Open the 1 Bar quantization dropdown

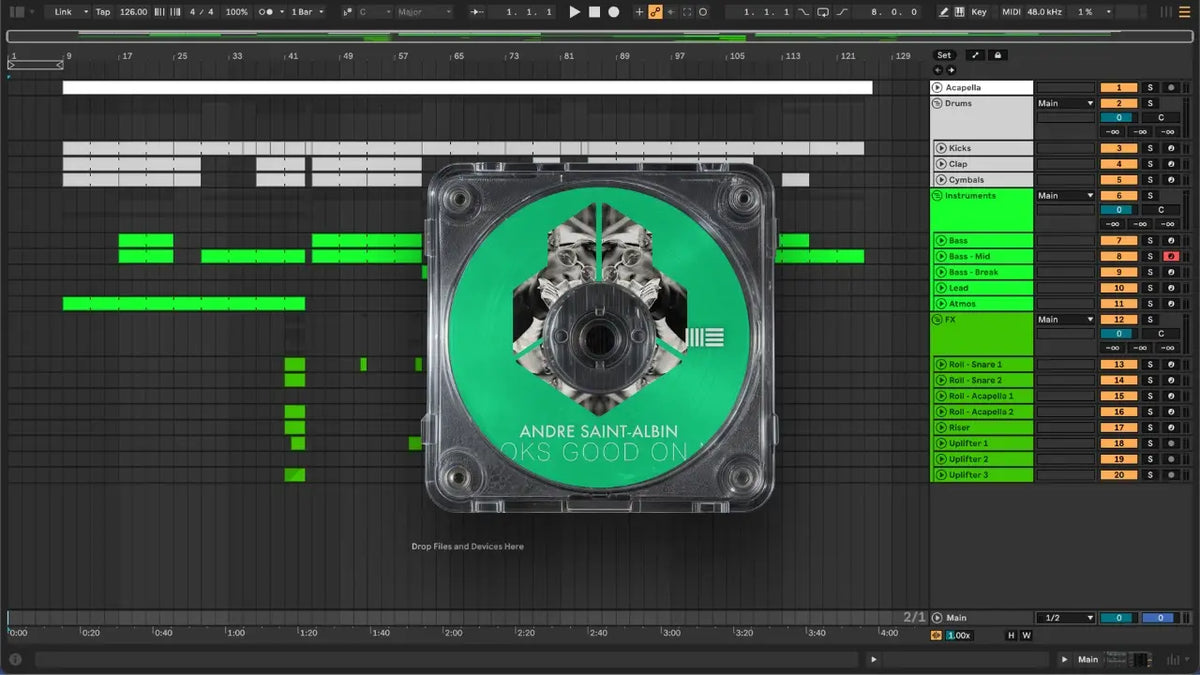pos(305,12)
